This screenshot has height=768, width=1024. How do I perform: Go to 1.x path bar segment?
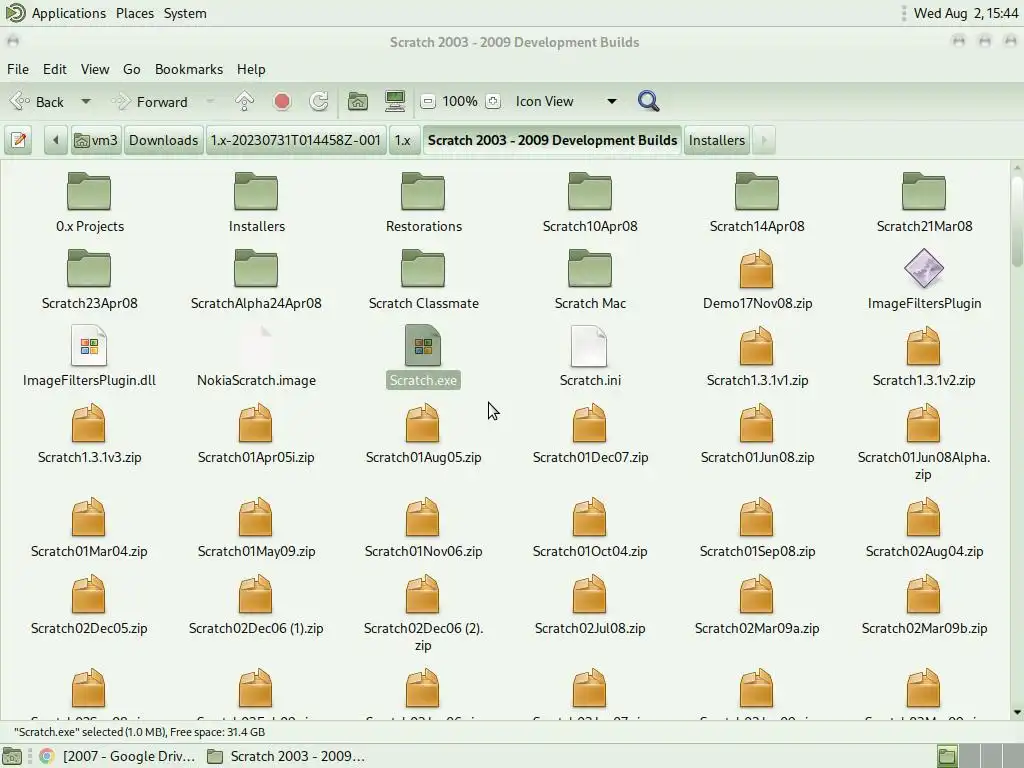click(x=403, y=140)
